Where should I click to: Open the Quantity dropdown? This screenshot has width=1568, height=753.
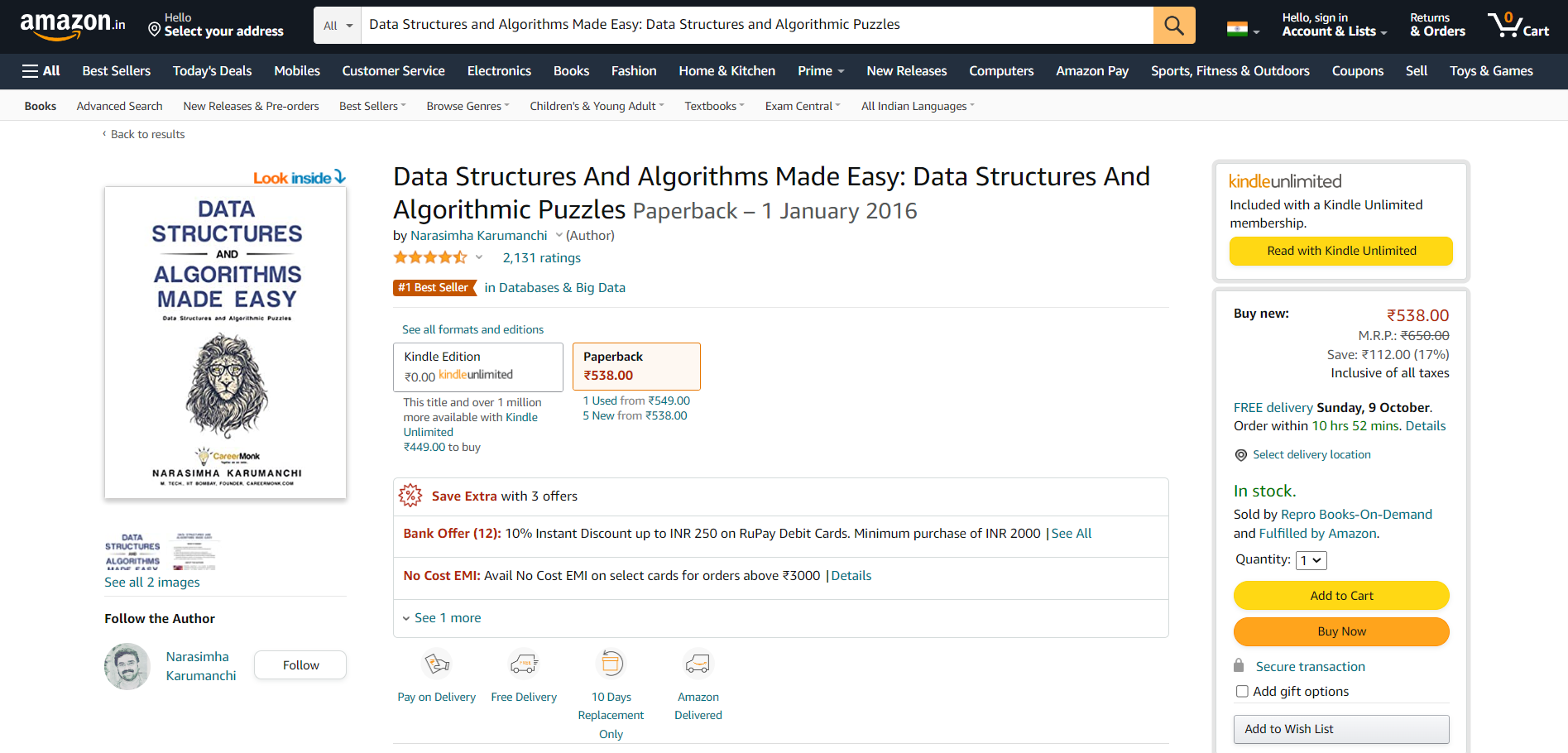1311,560
